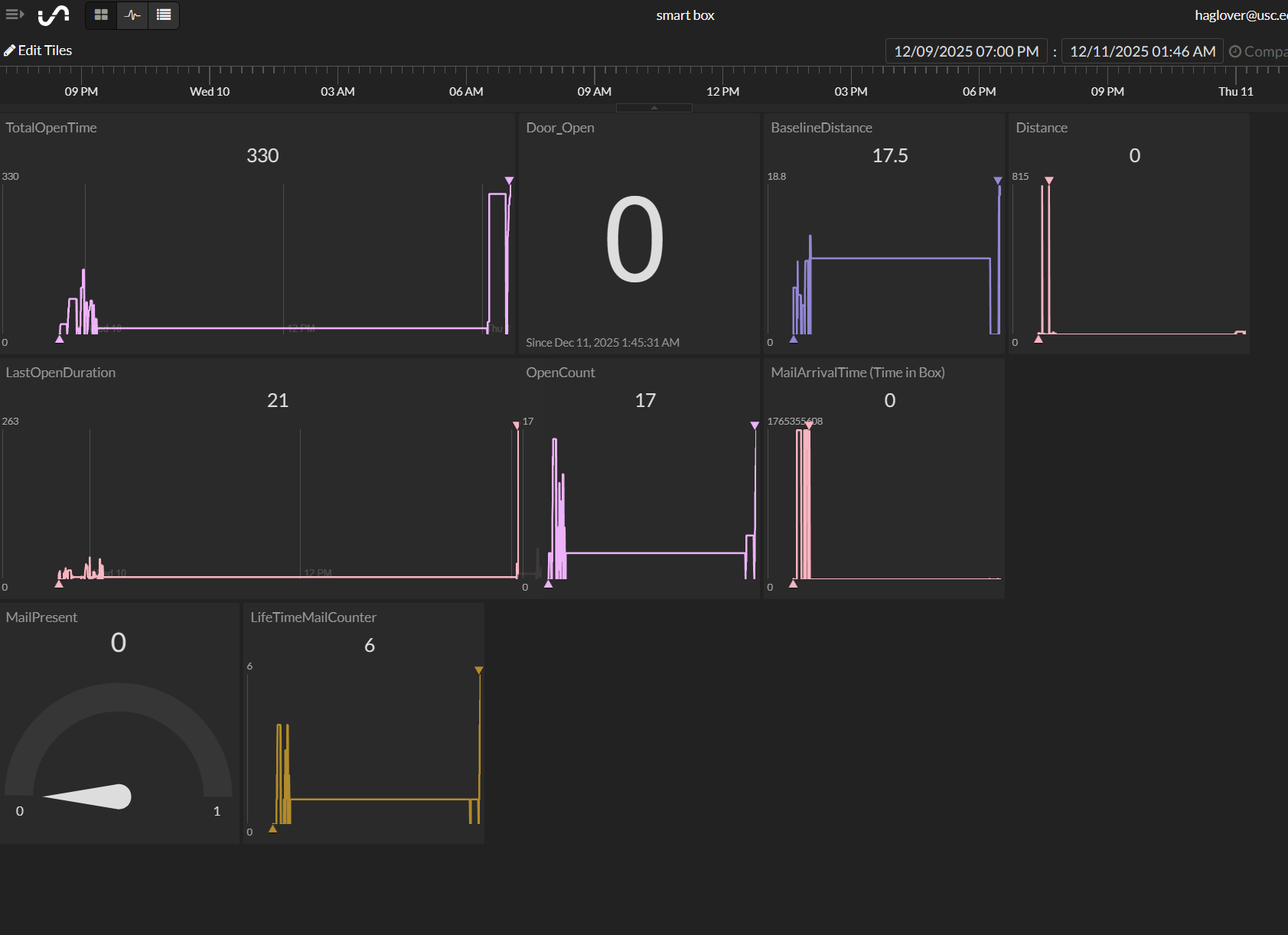Open the start date picker 12/09/2025
The height and width of the screenshot is (935, 1288).
tap(966, 50)
